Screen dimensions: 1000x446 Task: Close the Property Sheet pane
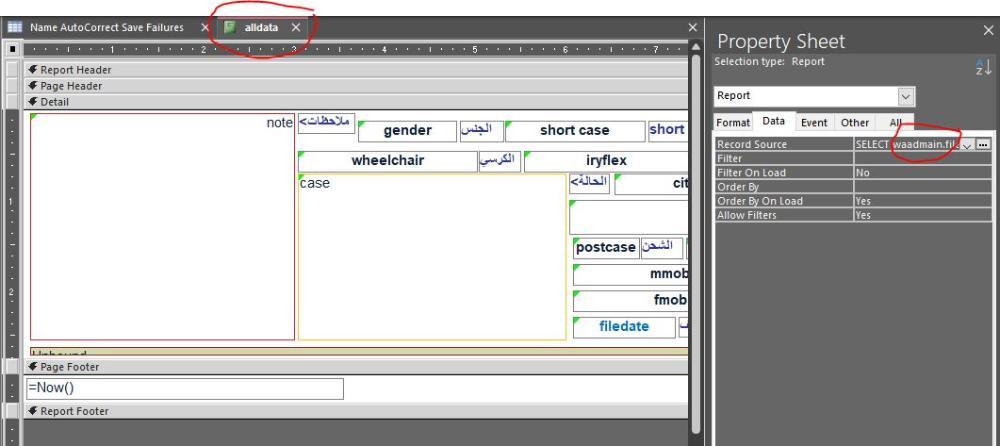(x=985, y=31)
